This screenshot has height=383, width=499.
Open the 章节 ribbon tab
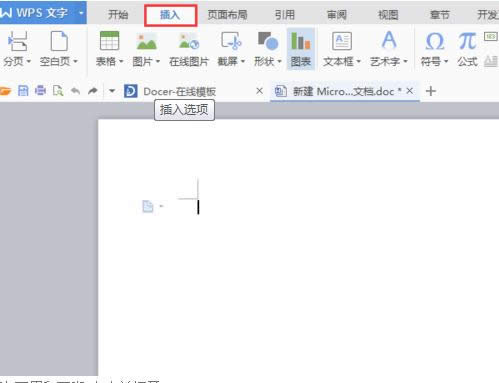click(x=440, y=15)
